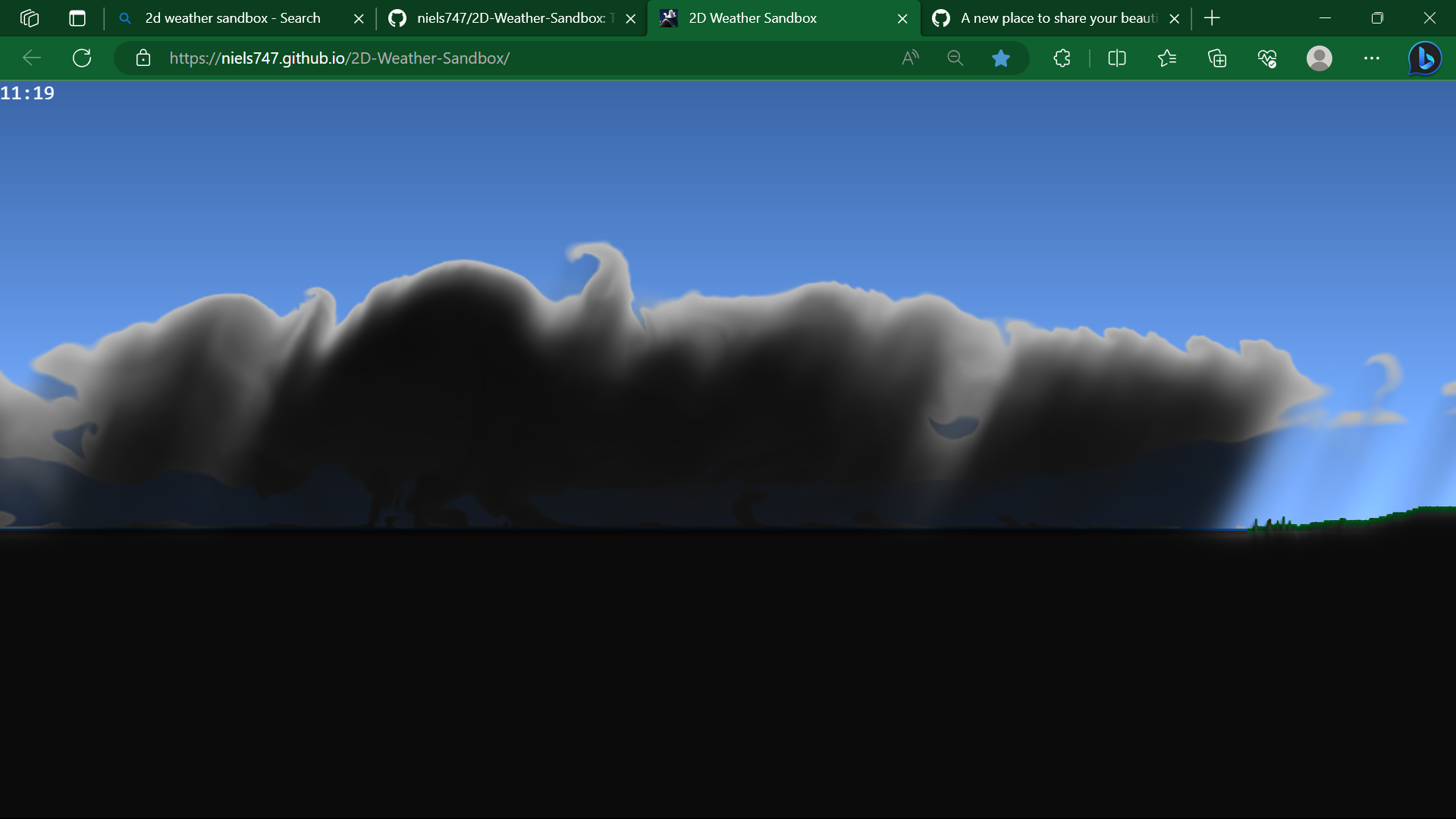Open the tab actions menu
The height and width of the screenshot is (819, 1456).
point(77,17)
